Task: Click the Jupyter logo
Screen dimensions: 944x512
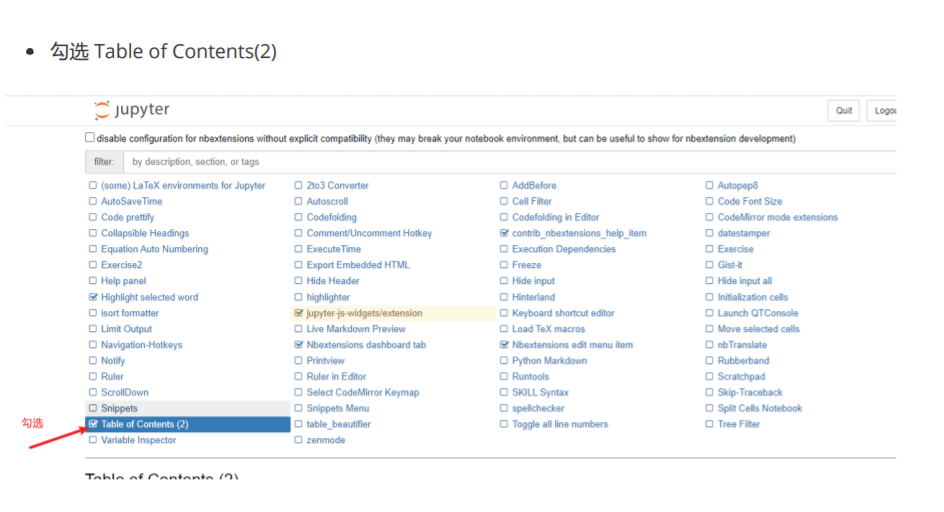Action: pyautogui.click(x=132, y=110)
